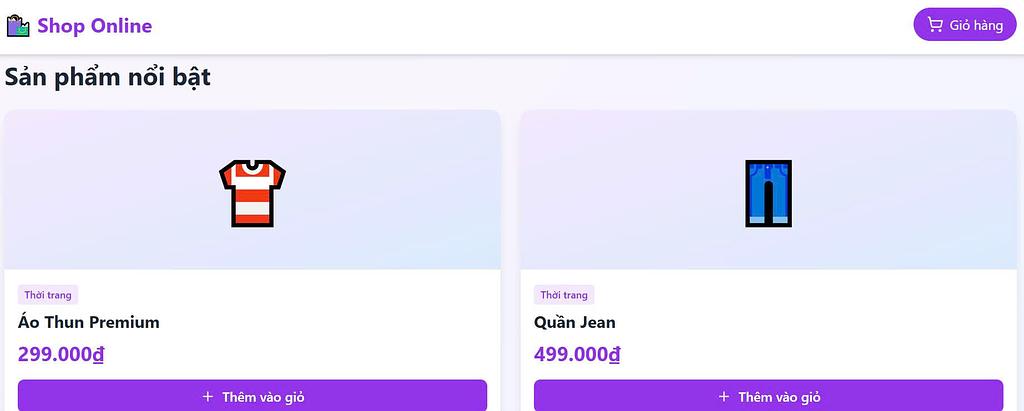The height and width of the screenshot is (411, 1024).
Task: Click the Shop Online title link
Action: pos(95,26)
